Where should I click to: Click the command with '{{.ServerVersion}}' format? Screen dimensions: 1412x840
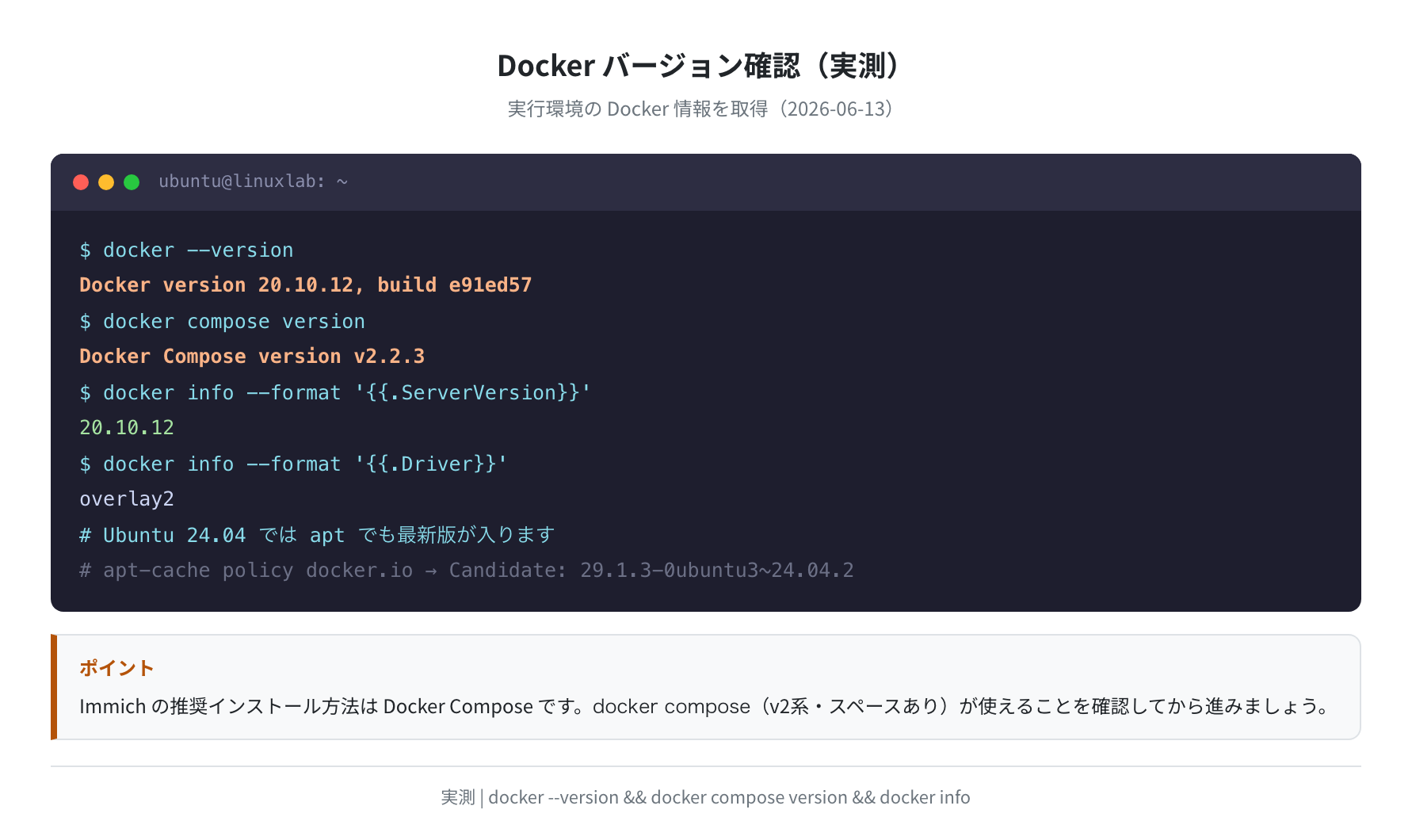coord(335,392)
